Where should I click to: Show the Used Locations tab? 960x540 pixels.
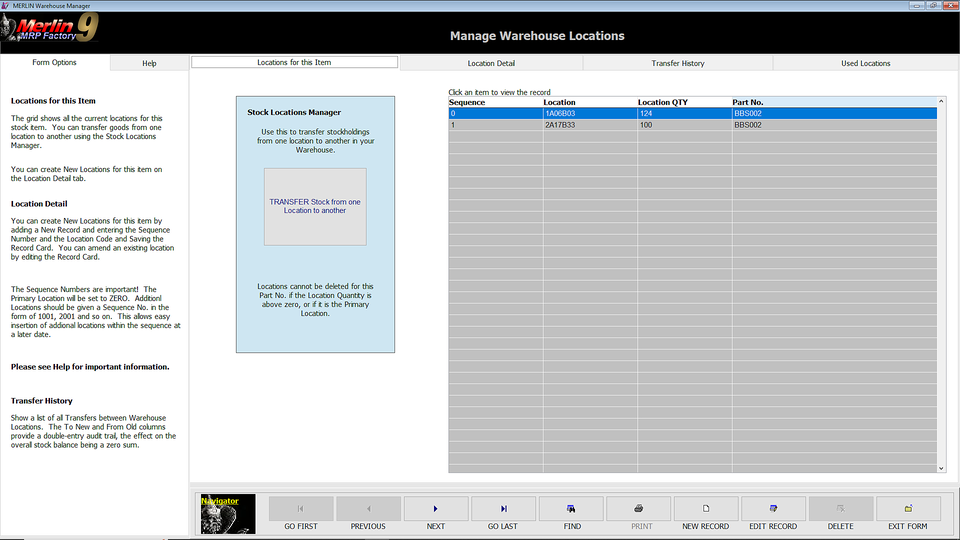[x=865, y=63]
